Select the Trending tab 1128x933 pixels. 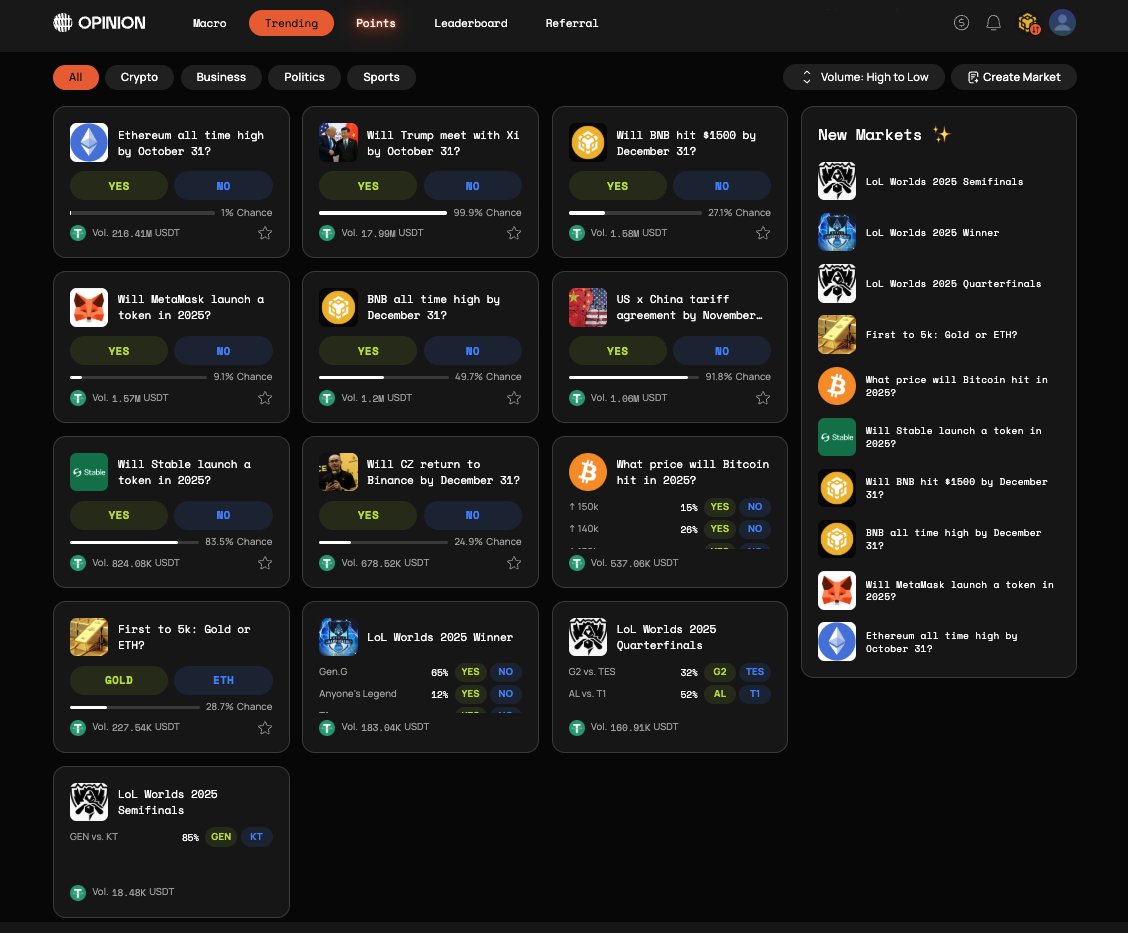coord(291,23)
